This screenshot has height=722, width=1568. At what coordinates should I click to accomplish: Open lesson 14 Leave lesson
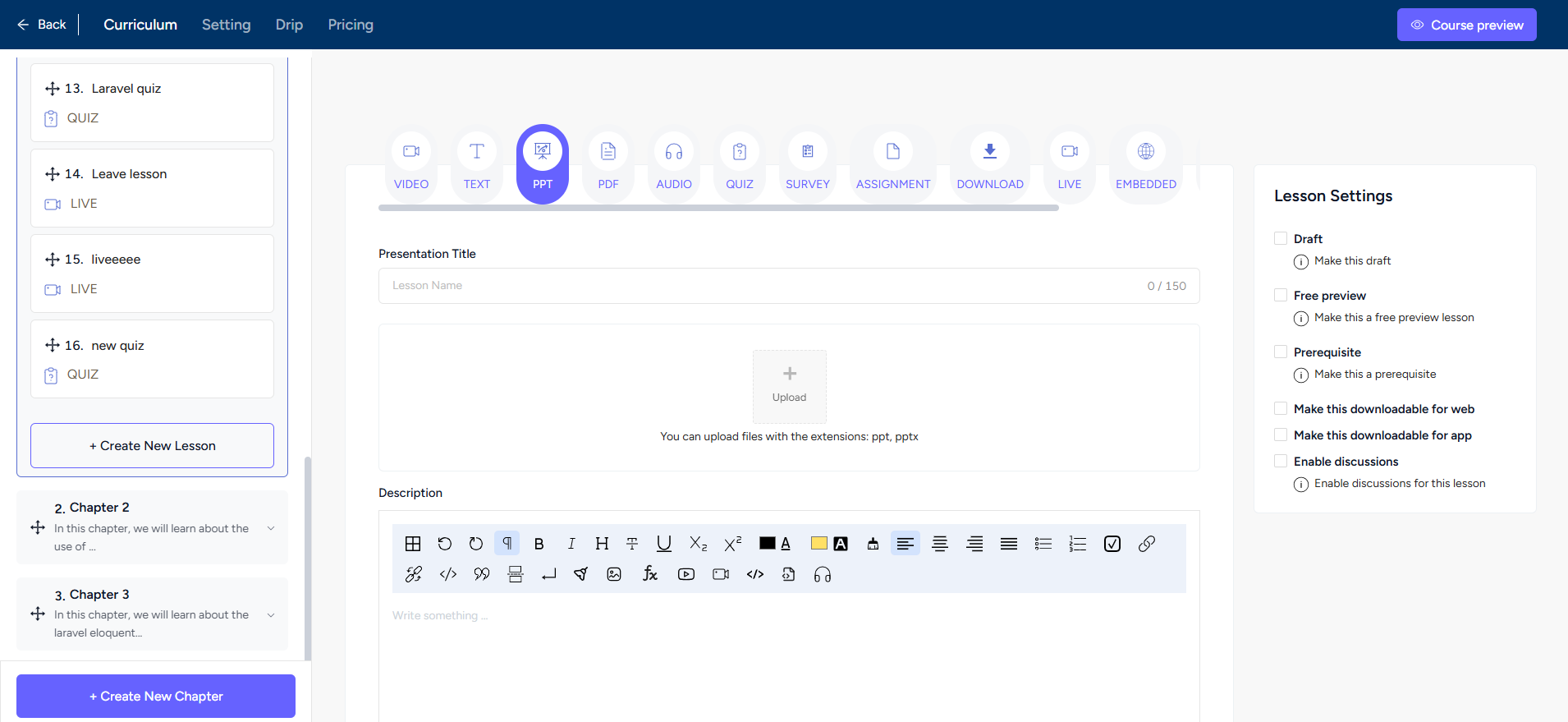point(153,188)
